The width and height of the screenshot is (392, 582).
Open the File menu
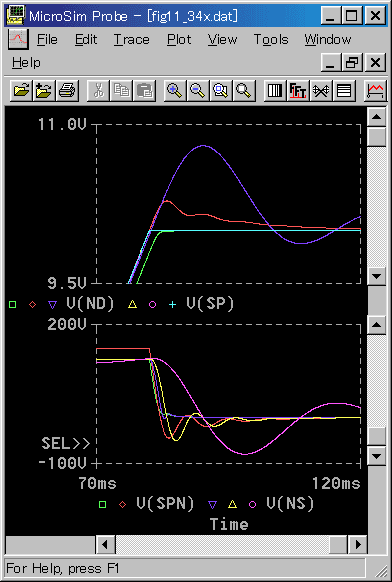coord(47,39)
